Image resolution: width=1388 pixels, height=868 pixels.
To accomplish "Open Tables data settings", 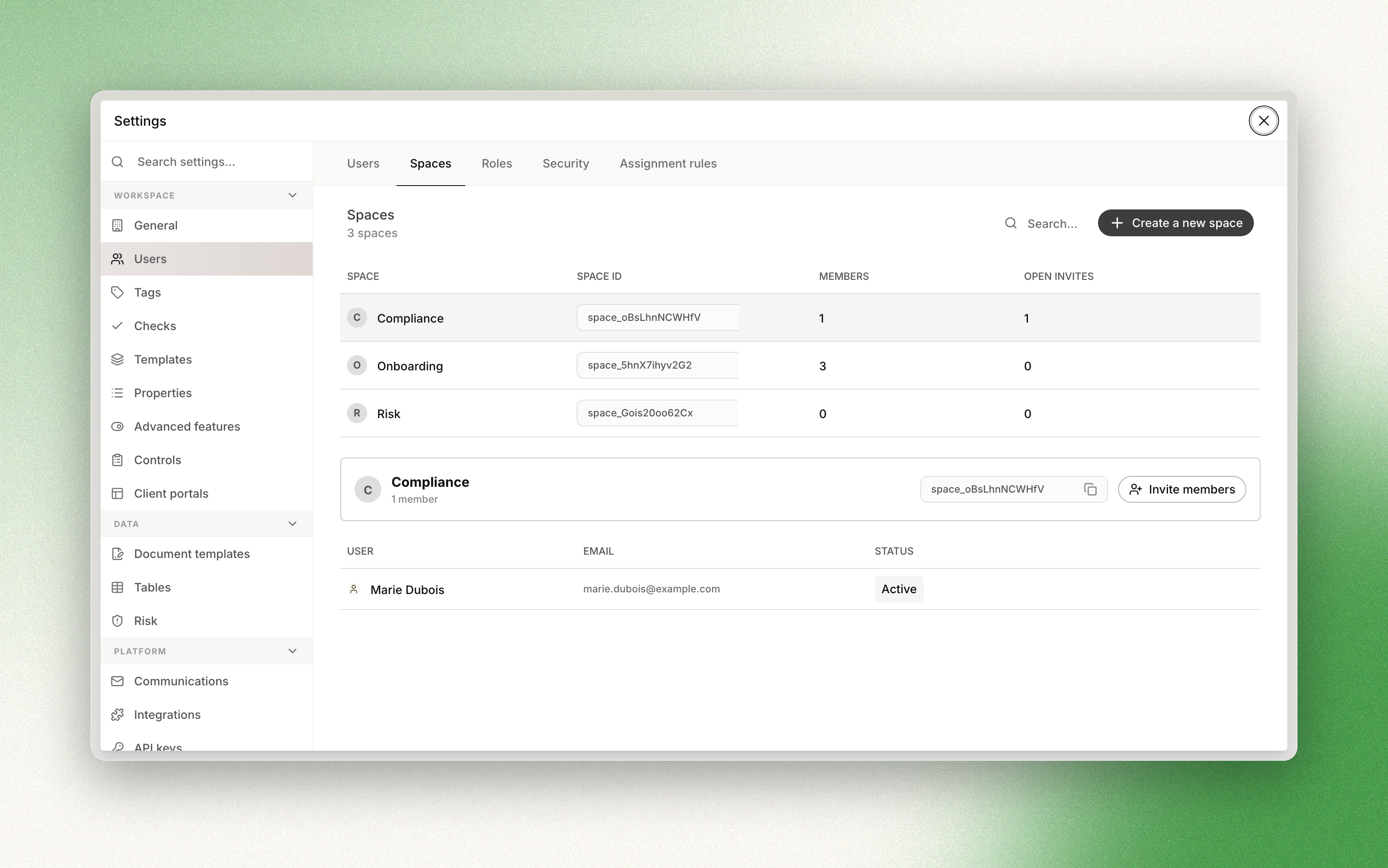I will pyautogui.click(x=206, y=587).
